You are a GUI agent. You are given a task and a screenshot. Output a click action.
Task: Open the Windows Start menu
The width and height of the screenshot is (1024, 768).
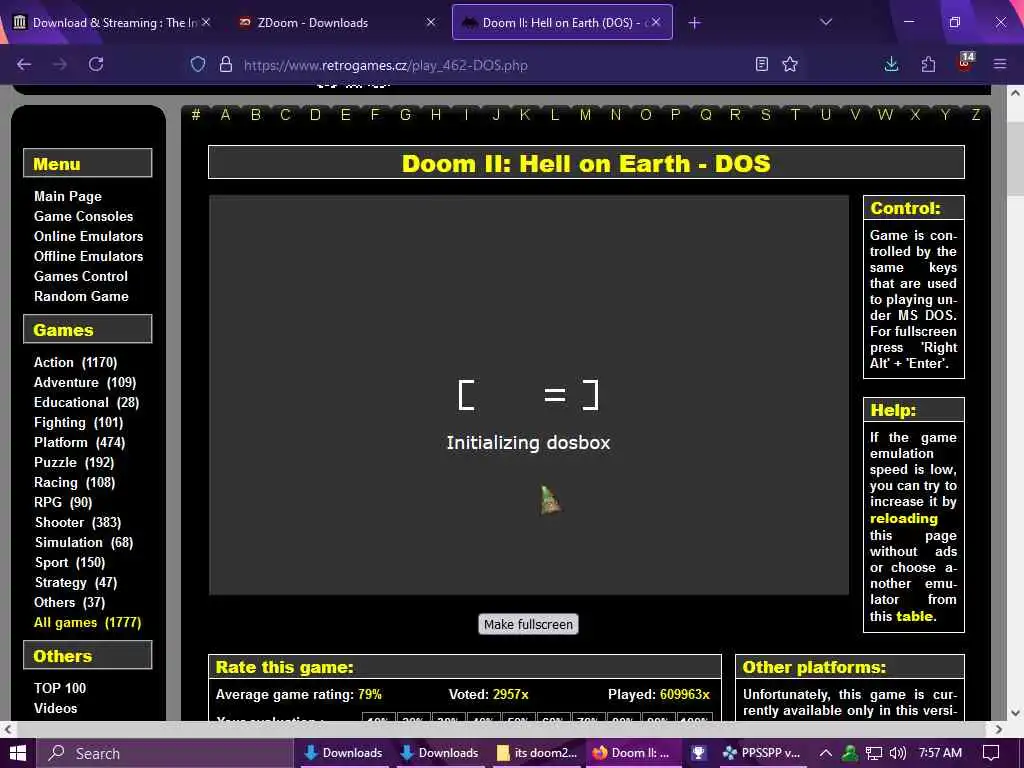coord(18,753)
